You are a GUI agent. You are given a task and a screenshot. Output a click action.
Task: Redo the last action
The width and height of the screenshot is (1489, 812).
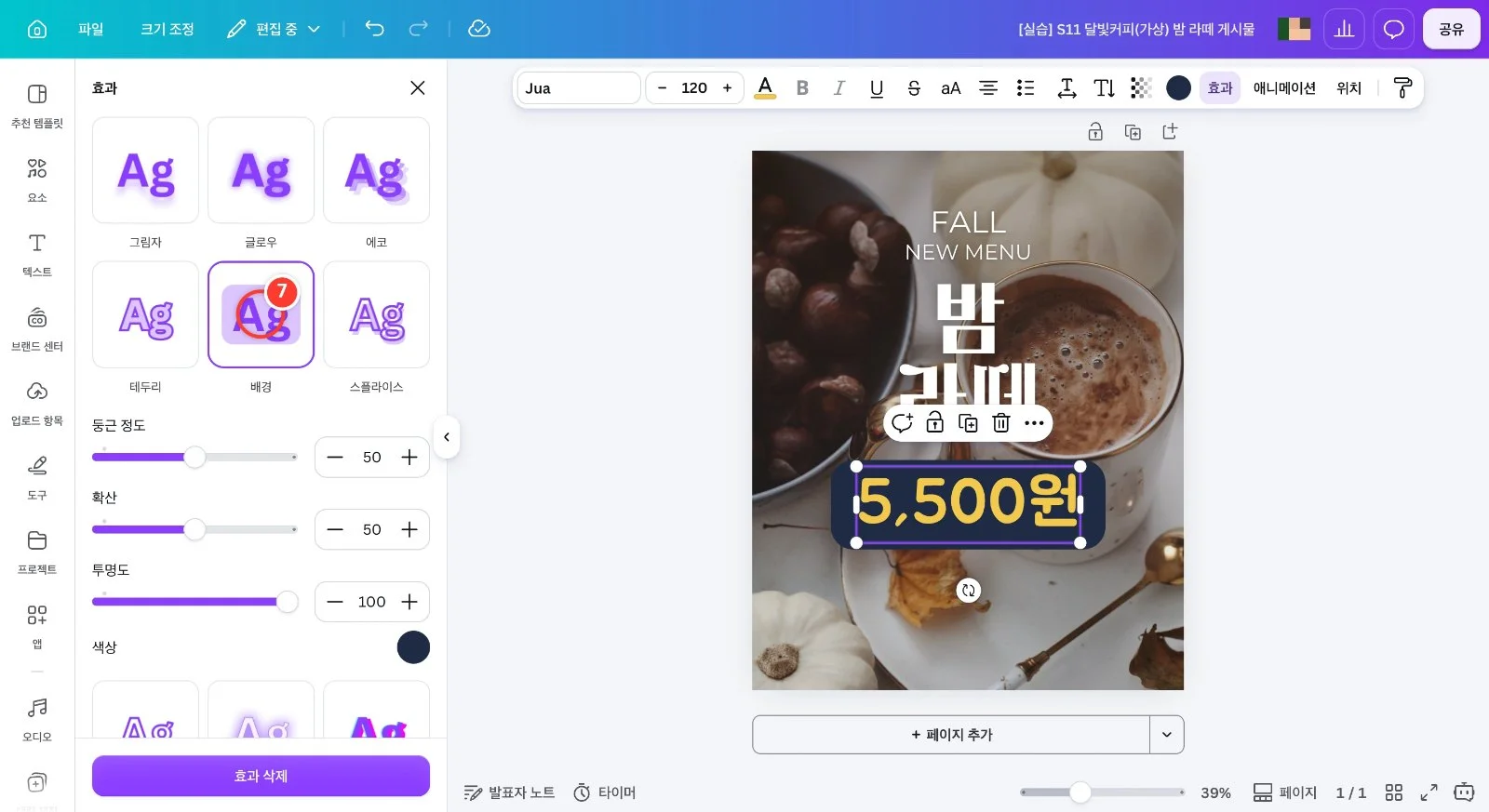(x=419, y=29)
